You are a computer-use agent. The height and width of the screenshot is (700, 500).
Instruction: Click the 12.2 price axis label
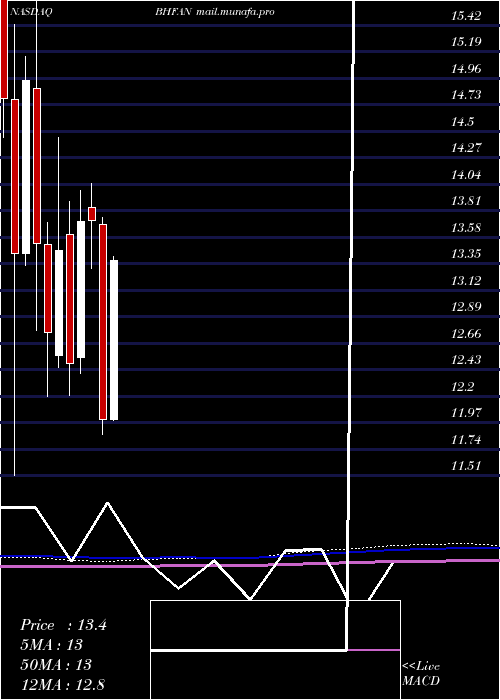[462, 387]
